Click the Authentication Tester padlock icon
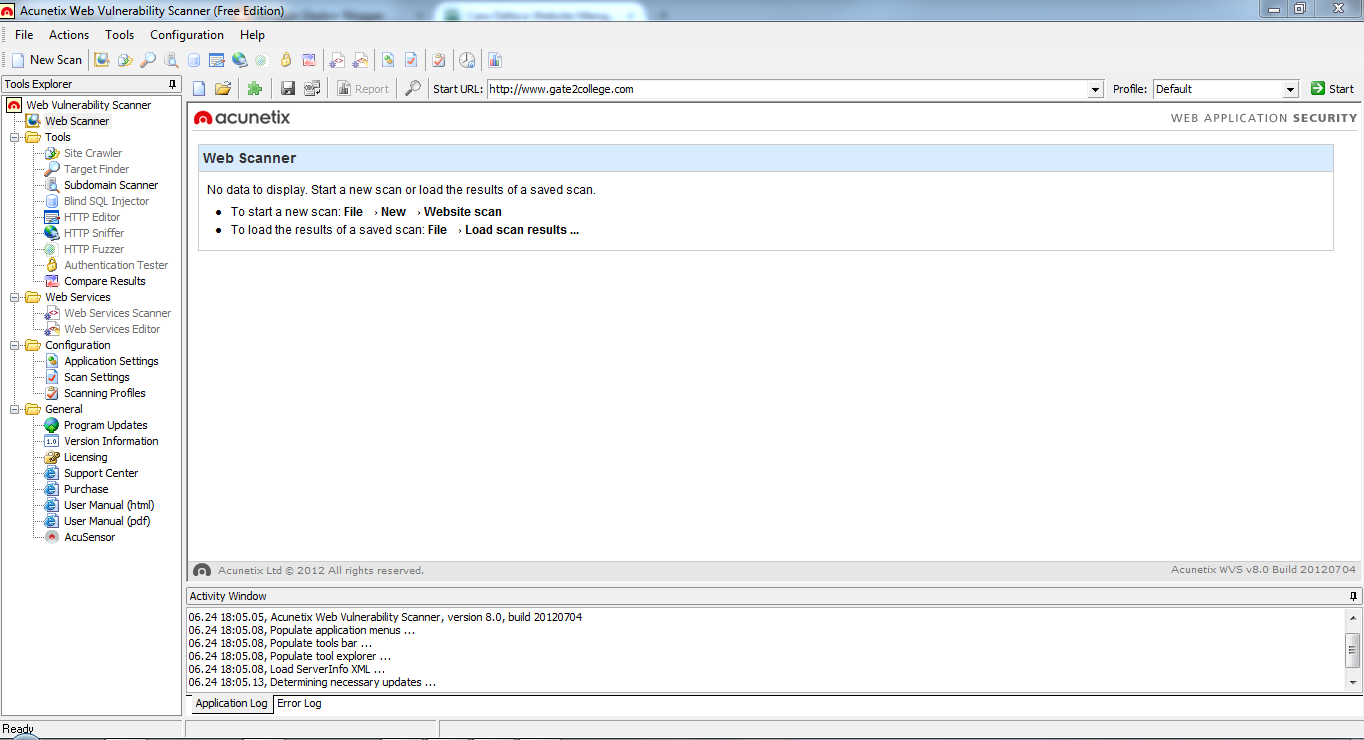The height and width of the screenshot is (740, 1364). (x=285, y=60)
